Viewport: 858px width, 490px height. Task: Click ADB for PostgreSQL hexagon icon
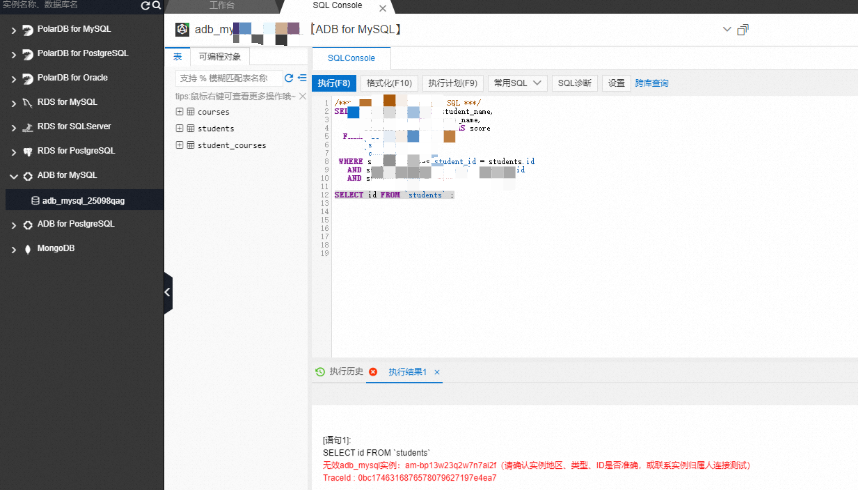(x=27, y=225)
